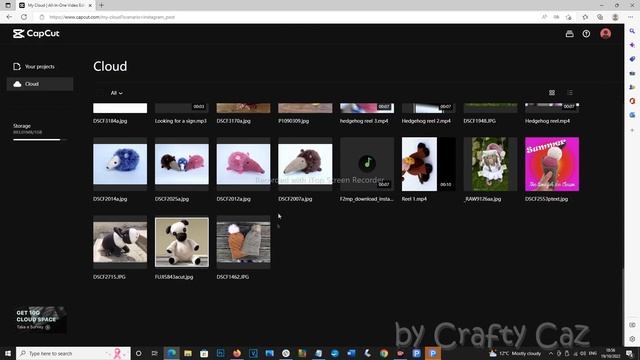The height and width of the screenshot is (360, 640).
Task: Click the taskbar search box
Action: 73,353
